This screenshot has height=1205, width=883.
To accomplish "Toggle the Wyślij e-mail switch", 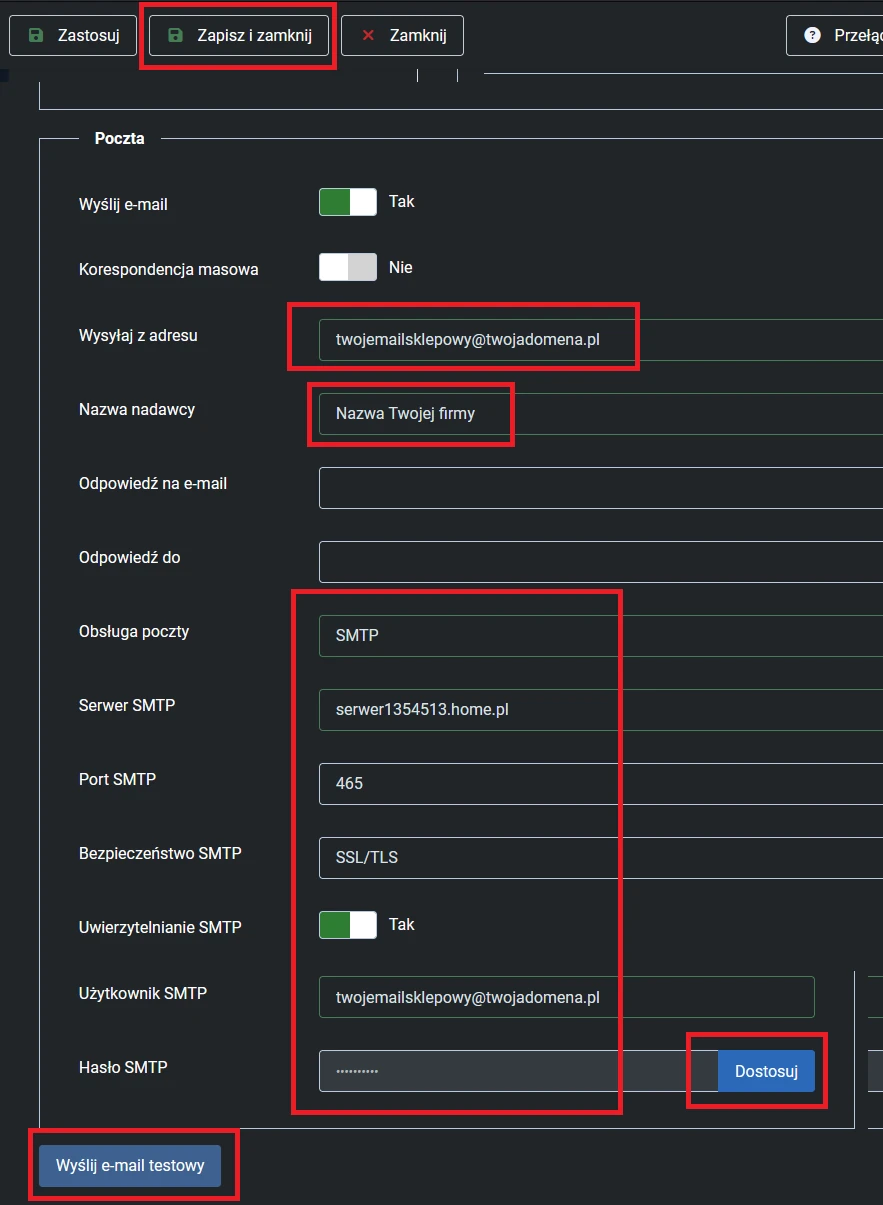I will pyautogui.click(x=347, y=202).
